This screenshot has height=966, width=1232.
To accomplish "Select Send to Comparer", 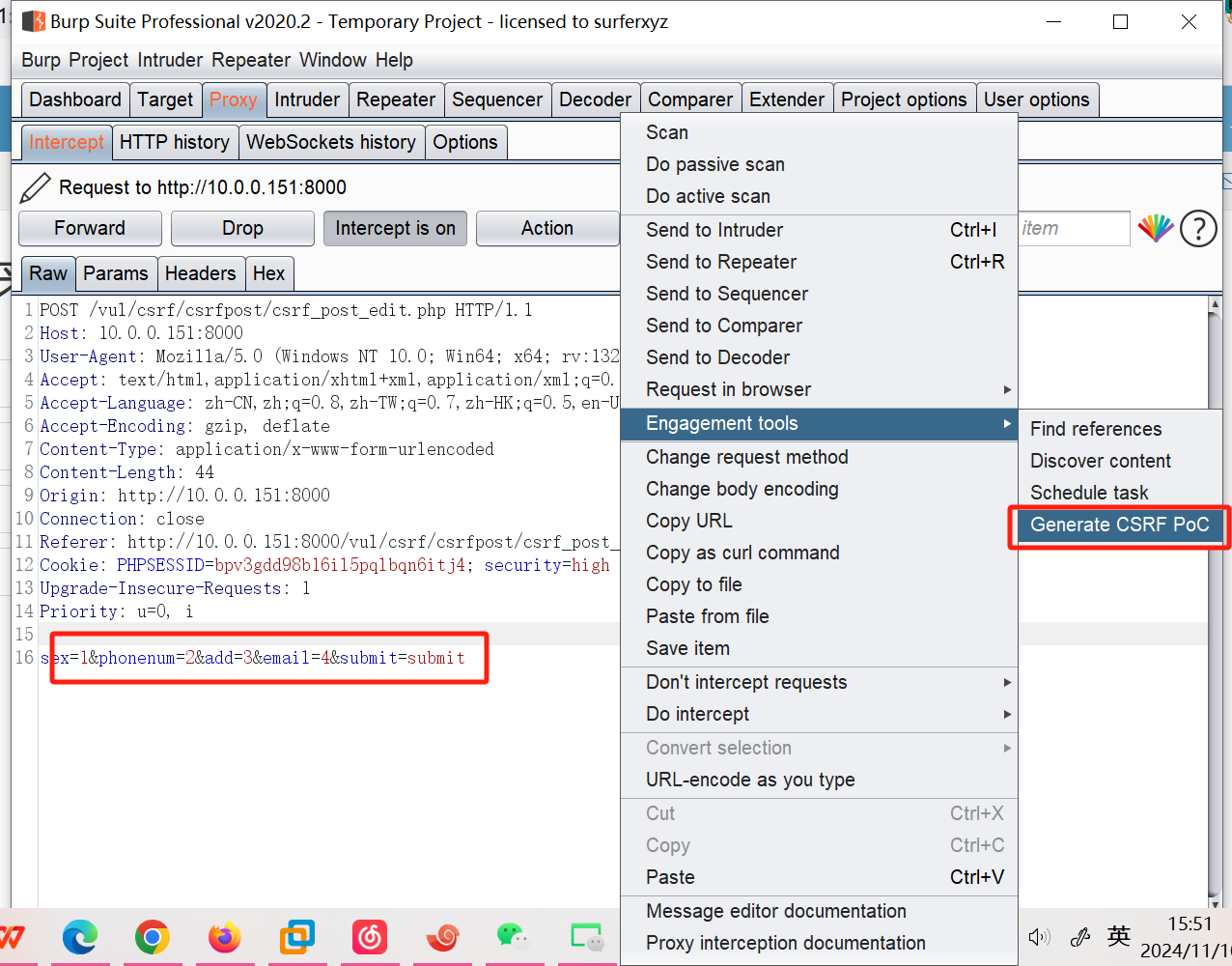I will point(819,326).
